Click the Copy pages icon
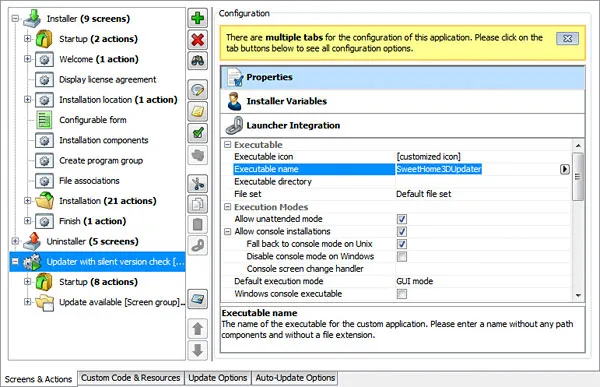This screenshot has height=387, width=600. [197, 204]
